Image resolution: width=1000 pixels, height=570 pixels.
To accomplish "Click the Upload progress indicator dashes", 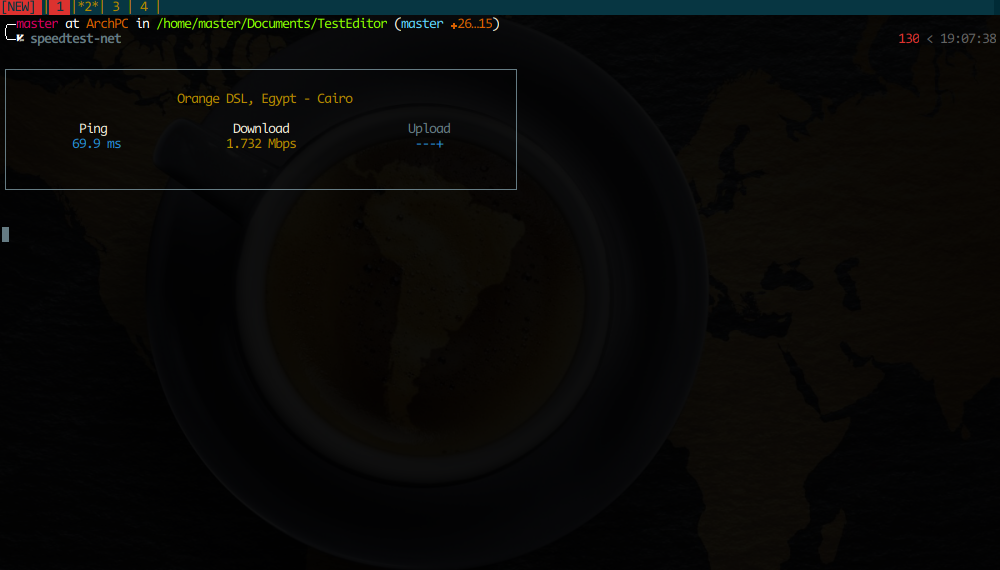I will (x=429, y=144).
